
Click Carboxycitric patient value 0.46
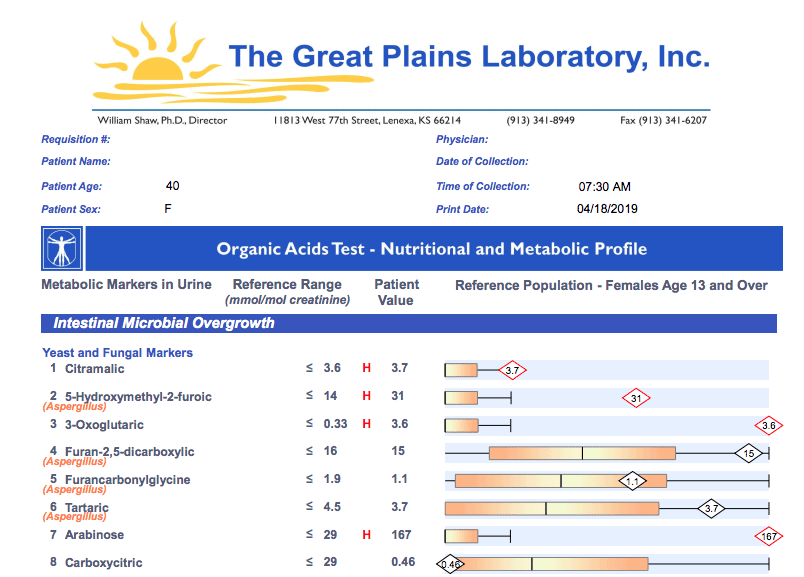[x=403, y=562]
